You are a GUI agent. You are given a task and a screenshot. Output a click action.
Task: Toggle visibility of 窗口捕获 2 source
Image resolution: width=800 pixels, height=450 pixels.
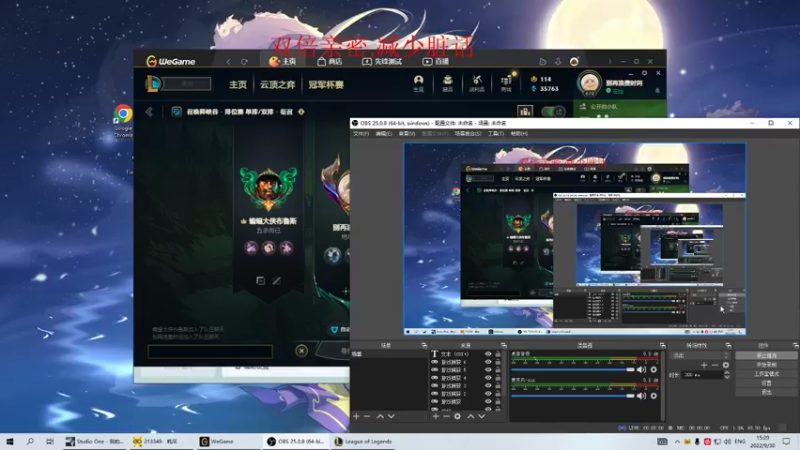click(488, 393)
